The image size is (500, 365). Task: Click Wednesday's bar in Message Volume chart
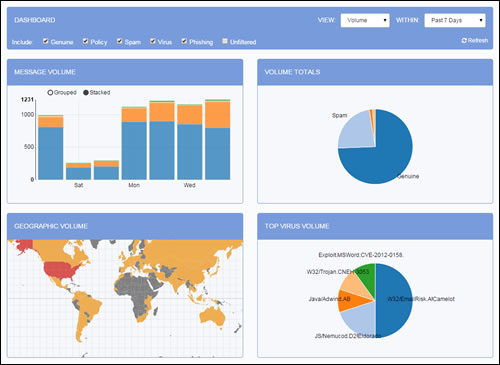pyautogui.click(x=190, y=142)
